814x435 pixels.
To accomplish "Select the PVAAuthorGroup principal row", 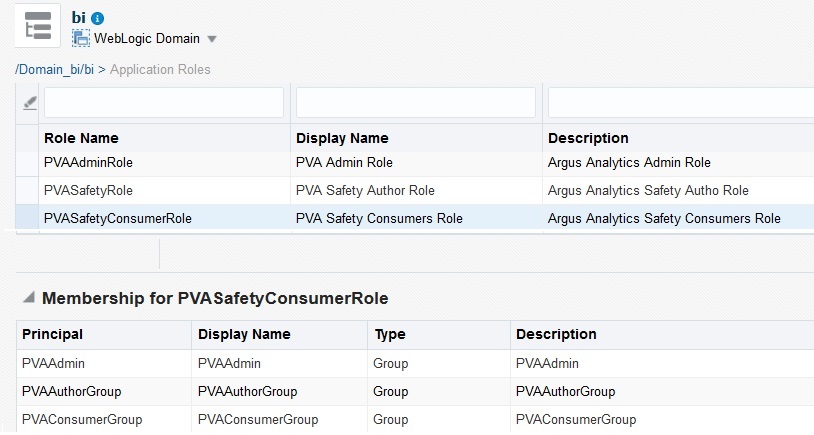I will click(x=71, y=391).
